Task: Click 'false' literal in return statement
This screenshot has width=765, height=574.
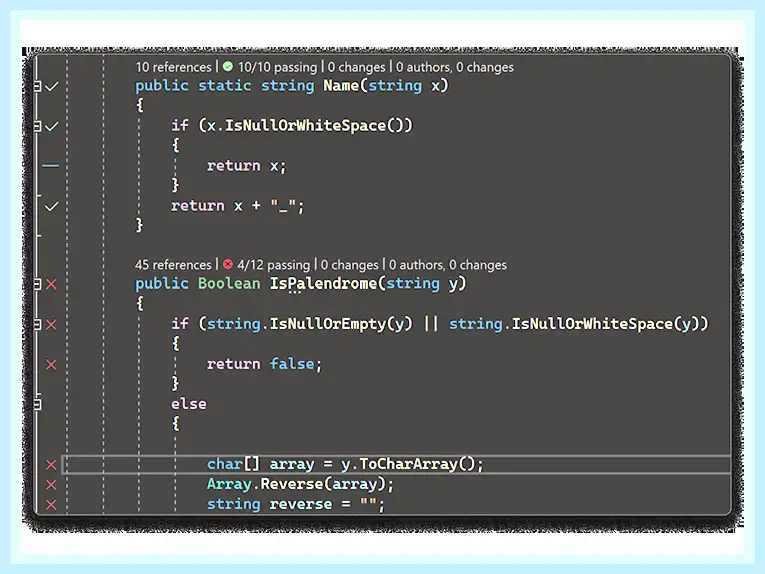Action: click(292, 364)
